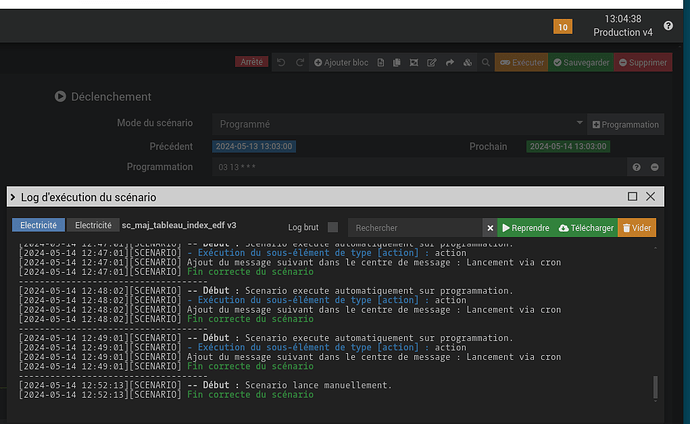Click the Prochain date 2024-05-14 13:03:00
690x424 pixels.
click(568, 146)
